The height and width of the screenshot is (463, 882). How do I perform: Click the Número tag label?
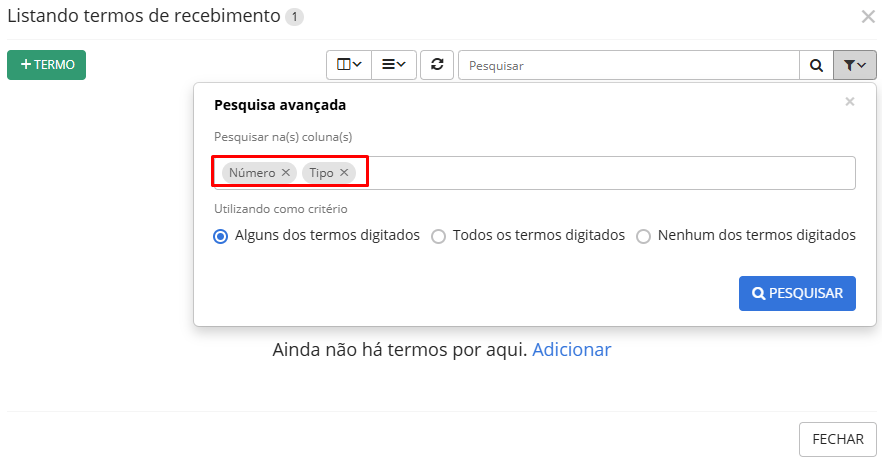coord(252,173)
